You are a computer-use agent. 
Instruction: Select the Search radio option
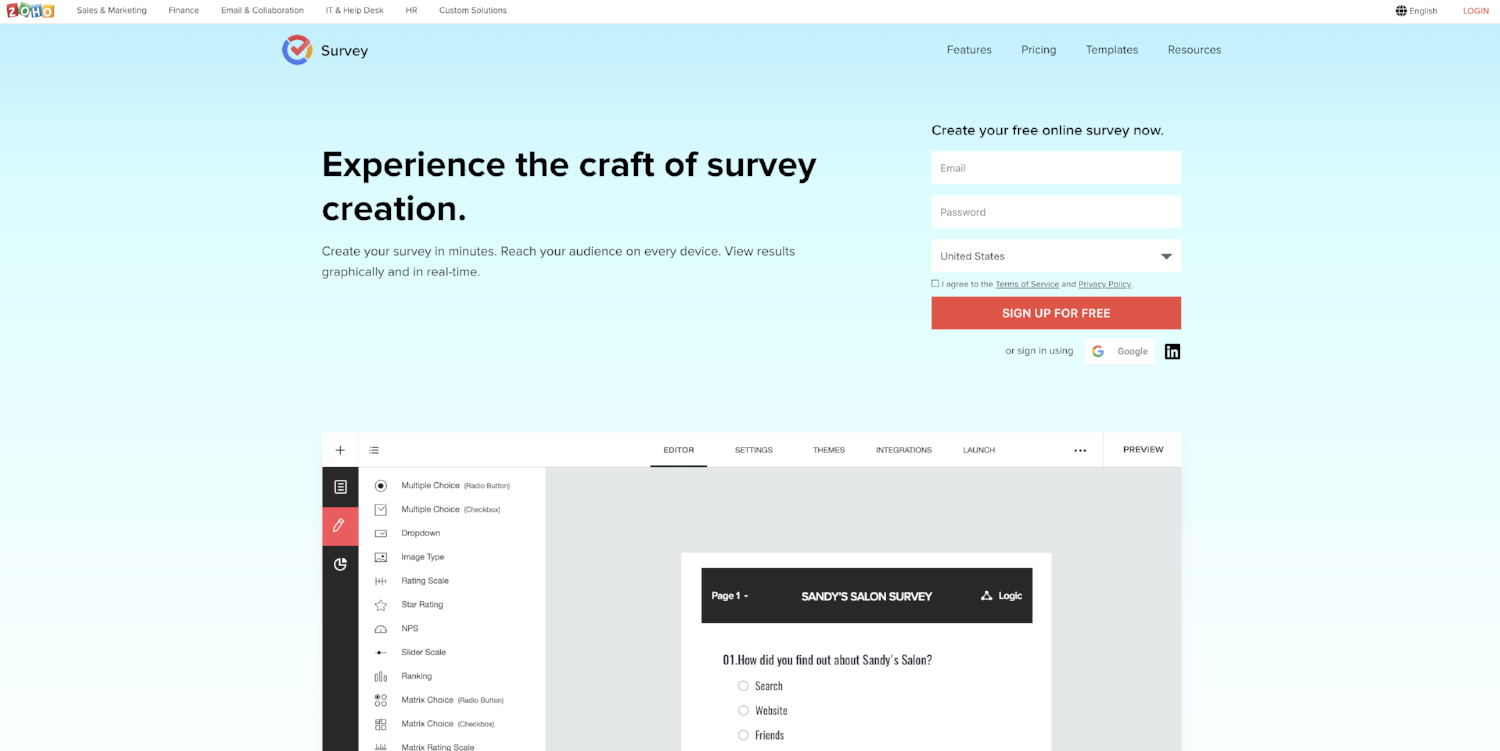pyautogui.click(x=743, y=686)
